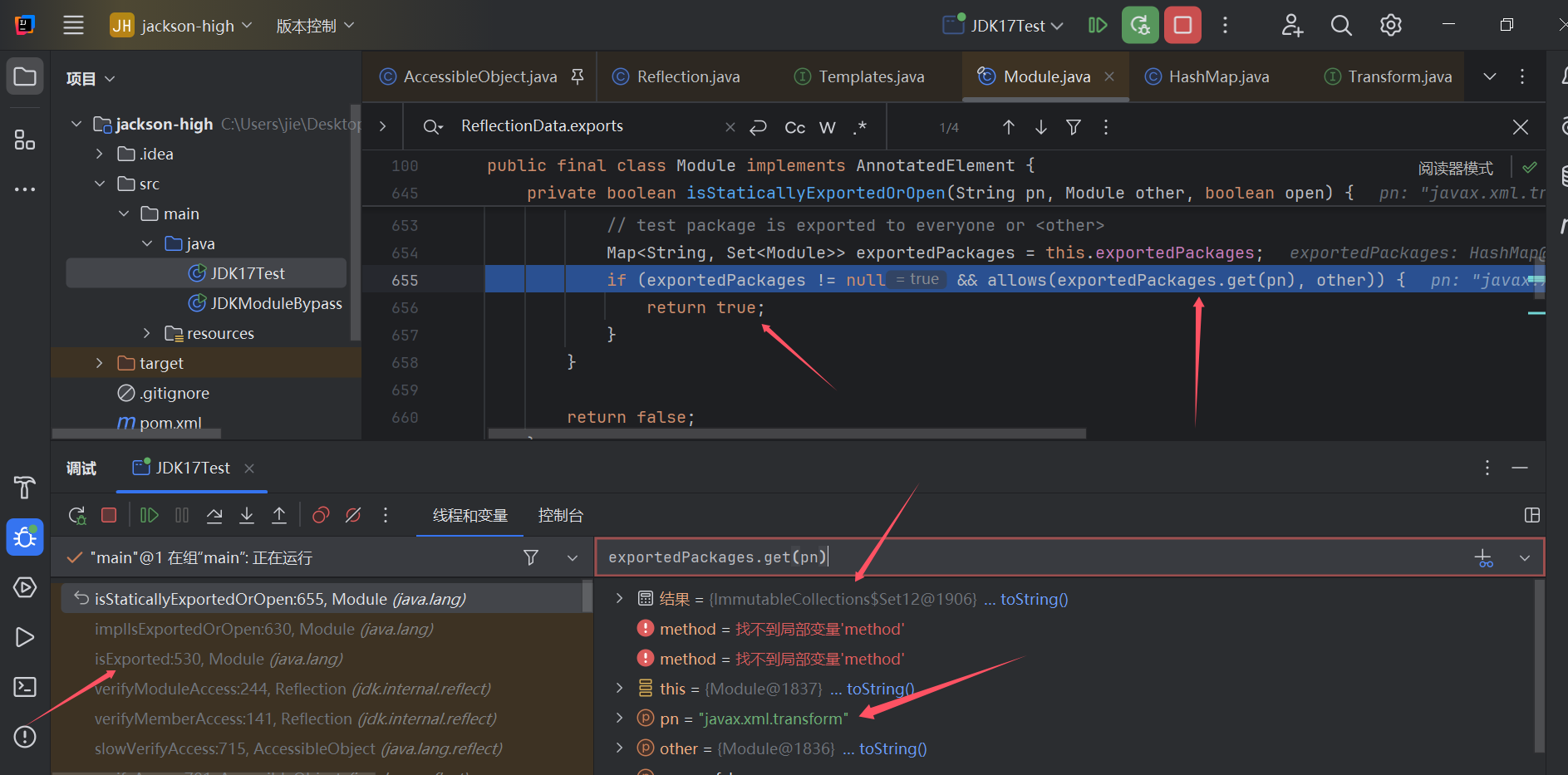Open the Project tool window folder icon
Screen dimensions: 1568x775
pyautogui.click(x=25, y=77)
